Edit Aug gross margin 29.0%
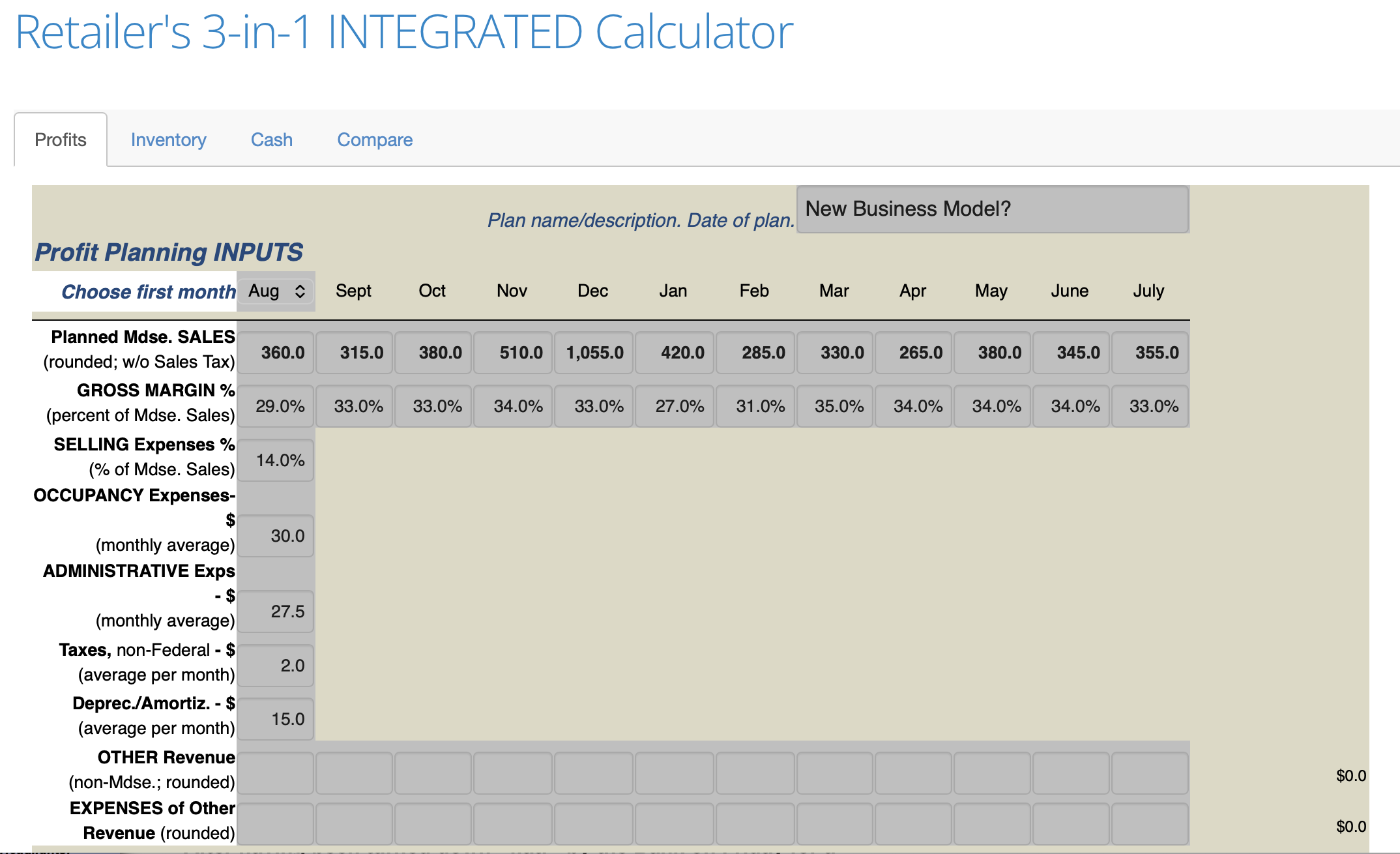1400x854 pixels. (276, 406)
